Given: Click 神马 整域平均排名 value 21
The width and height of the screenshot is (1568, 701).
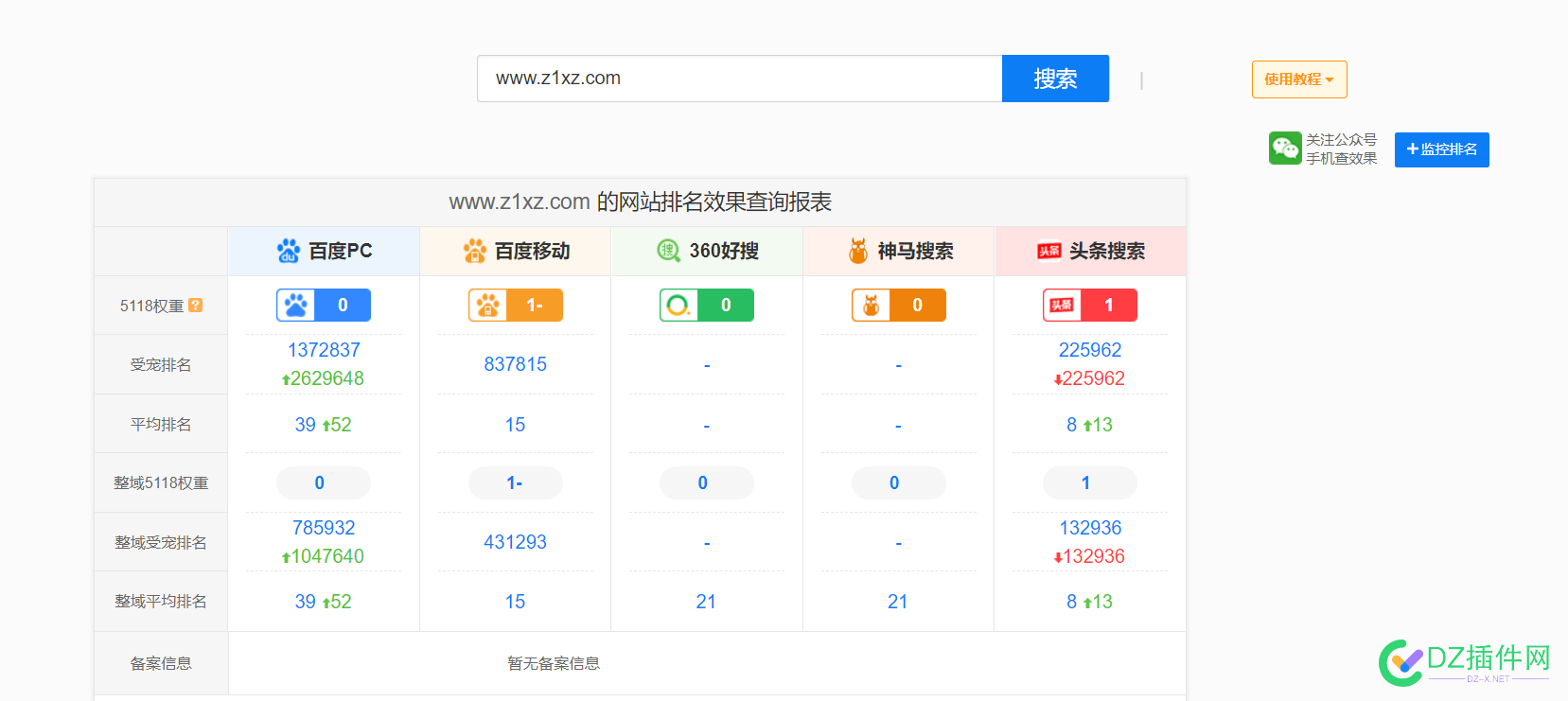Looking at the screenshot, I should 898,602.
